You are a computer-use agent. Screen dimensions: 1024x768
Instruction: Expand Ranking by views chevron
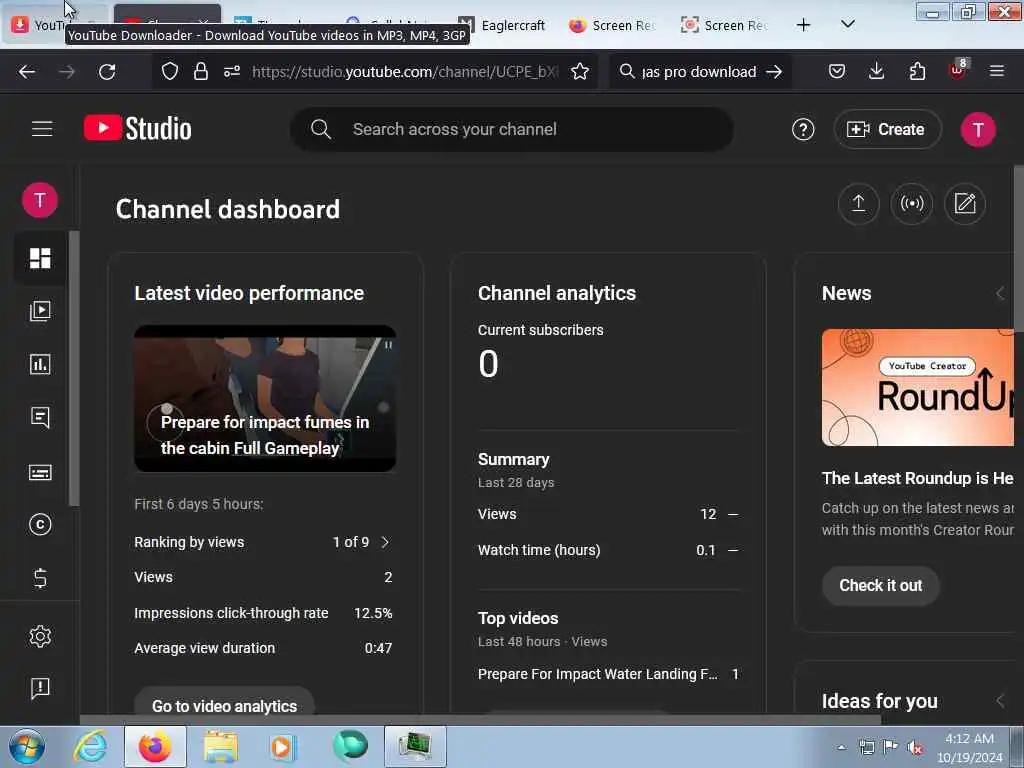coord(385,542)
